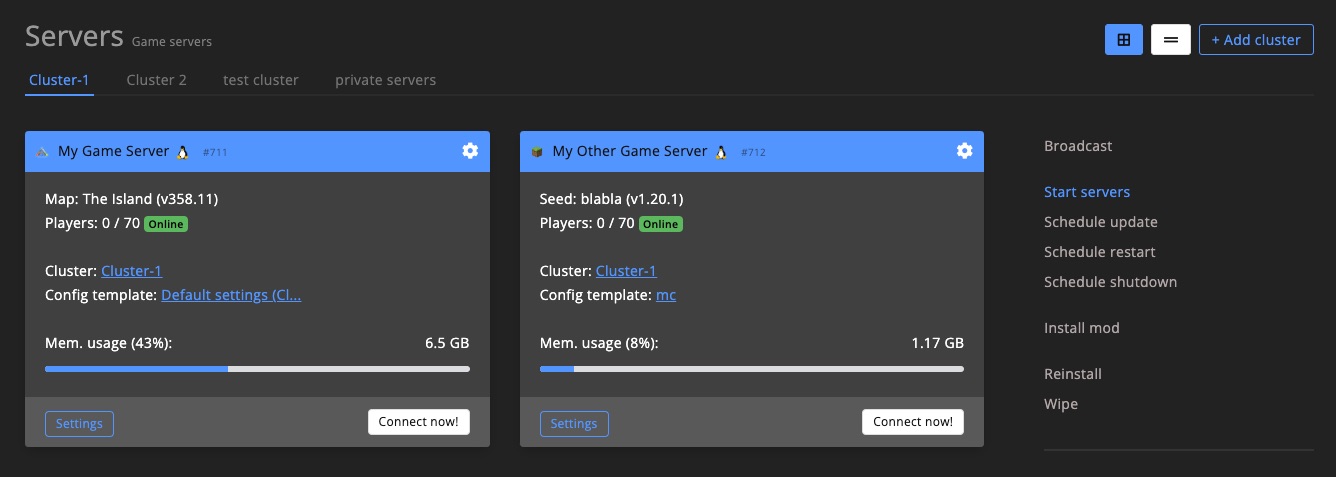The image size is (1336, 477).
Task: Open gear settings for My Other Game Server
Action: (964, 151)
